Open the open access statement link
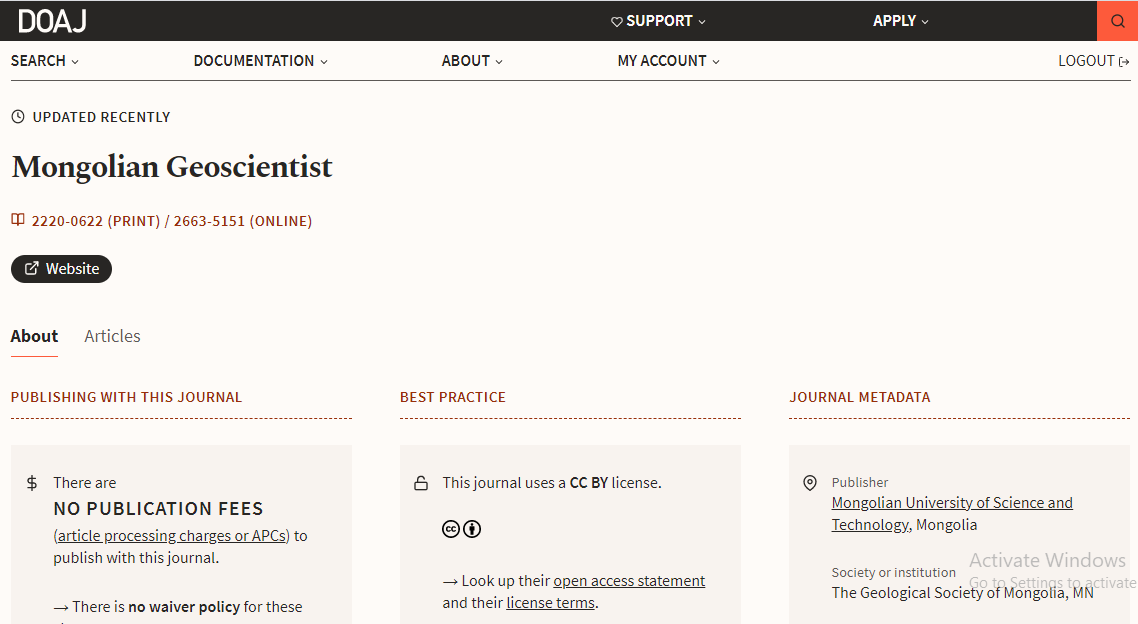 click(629, 580)
